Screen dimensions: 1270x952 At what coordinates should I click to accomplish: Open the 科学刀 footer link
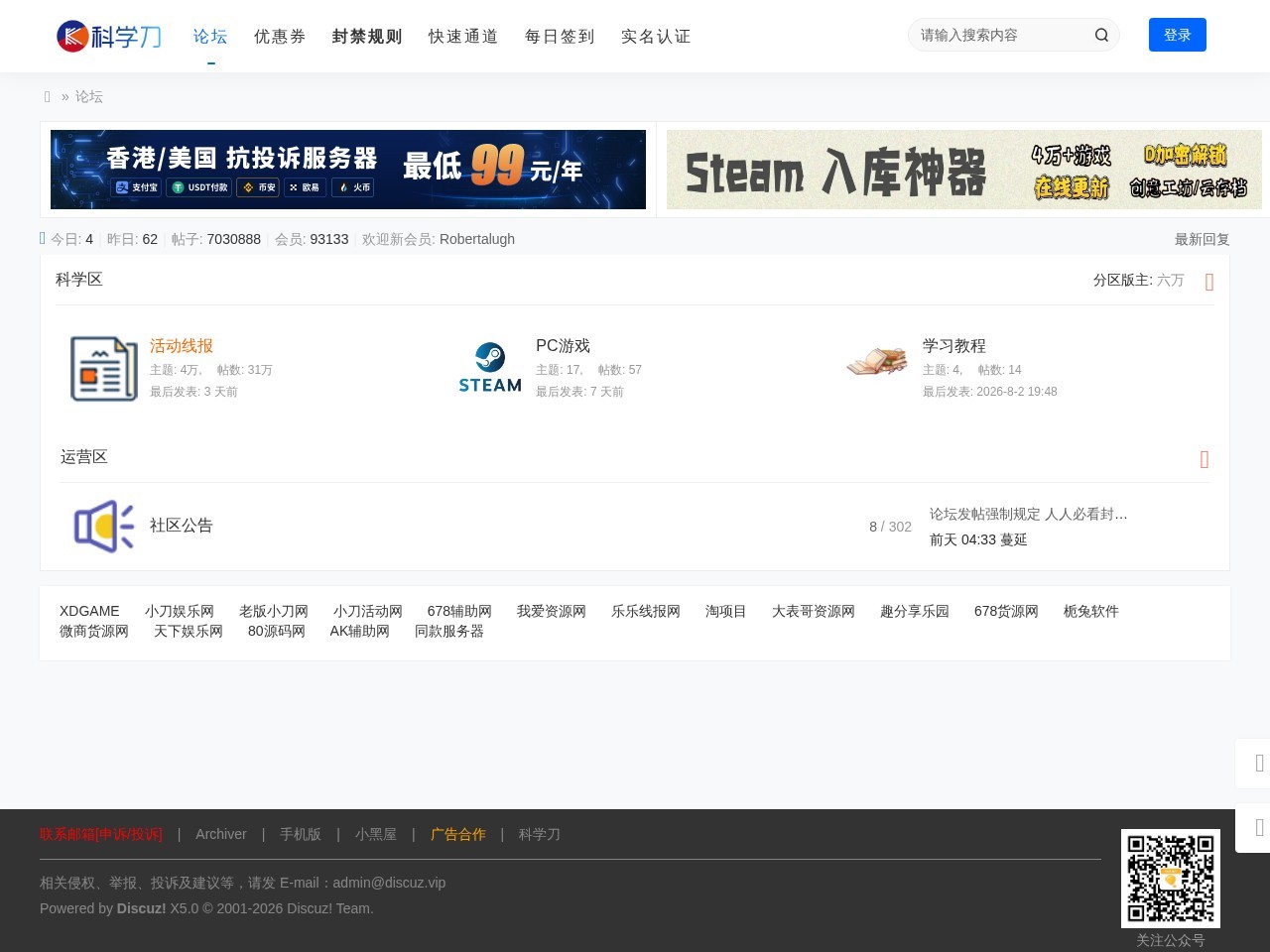coord(540,834)
